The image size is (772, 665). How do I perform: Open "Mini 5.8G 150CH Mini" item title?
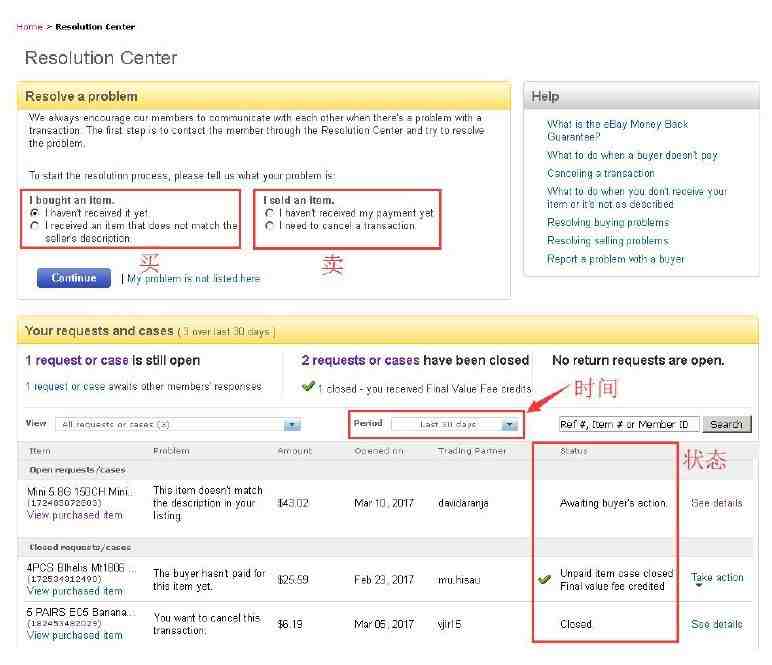point(79,492)
